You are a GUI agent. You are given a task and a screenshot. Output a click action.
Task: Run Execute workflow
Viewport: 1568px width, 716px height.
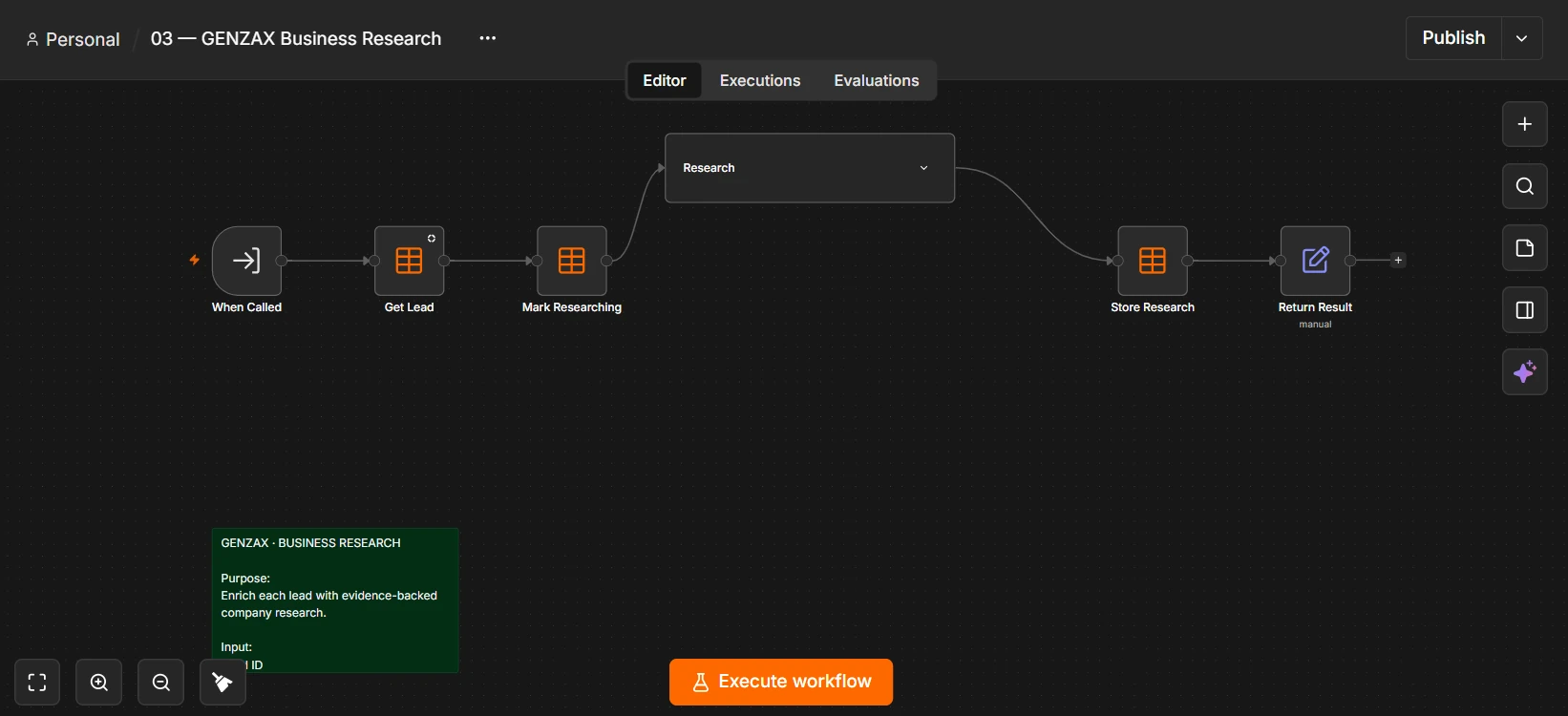point(781,682)
